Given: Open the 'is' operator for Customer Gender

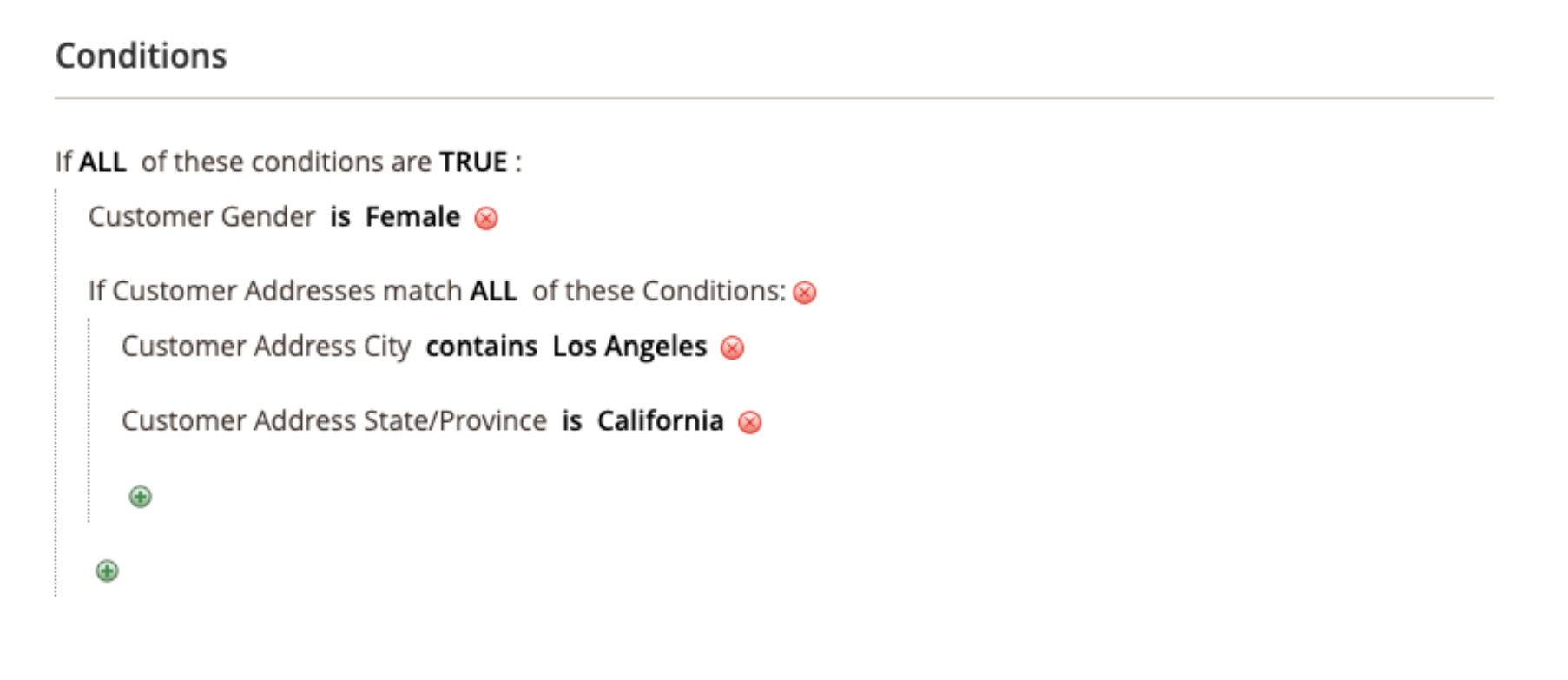Looking at the screenshot, I should tap(339, 217).
